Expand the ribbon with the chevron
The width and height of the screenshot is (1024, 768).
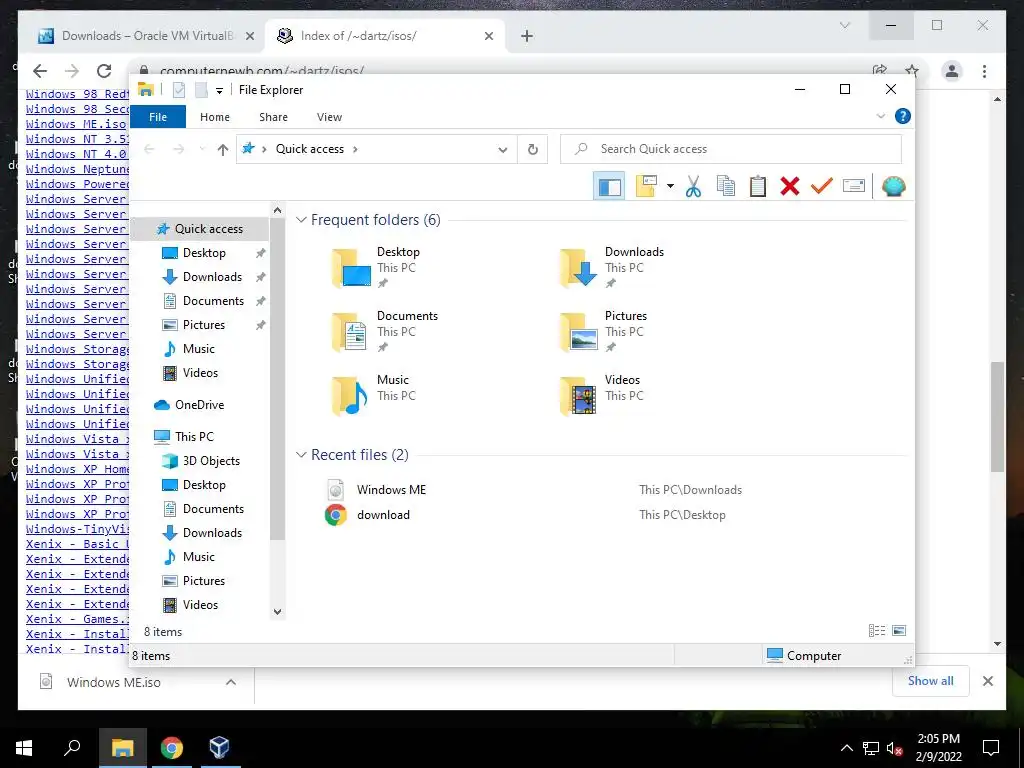(880, 116)
